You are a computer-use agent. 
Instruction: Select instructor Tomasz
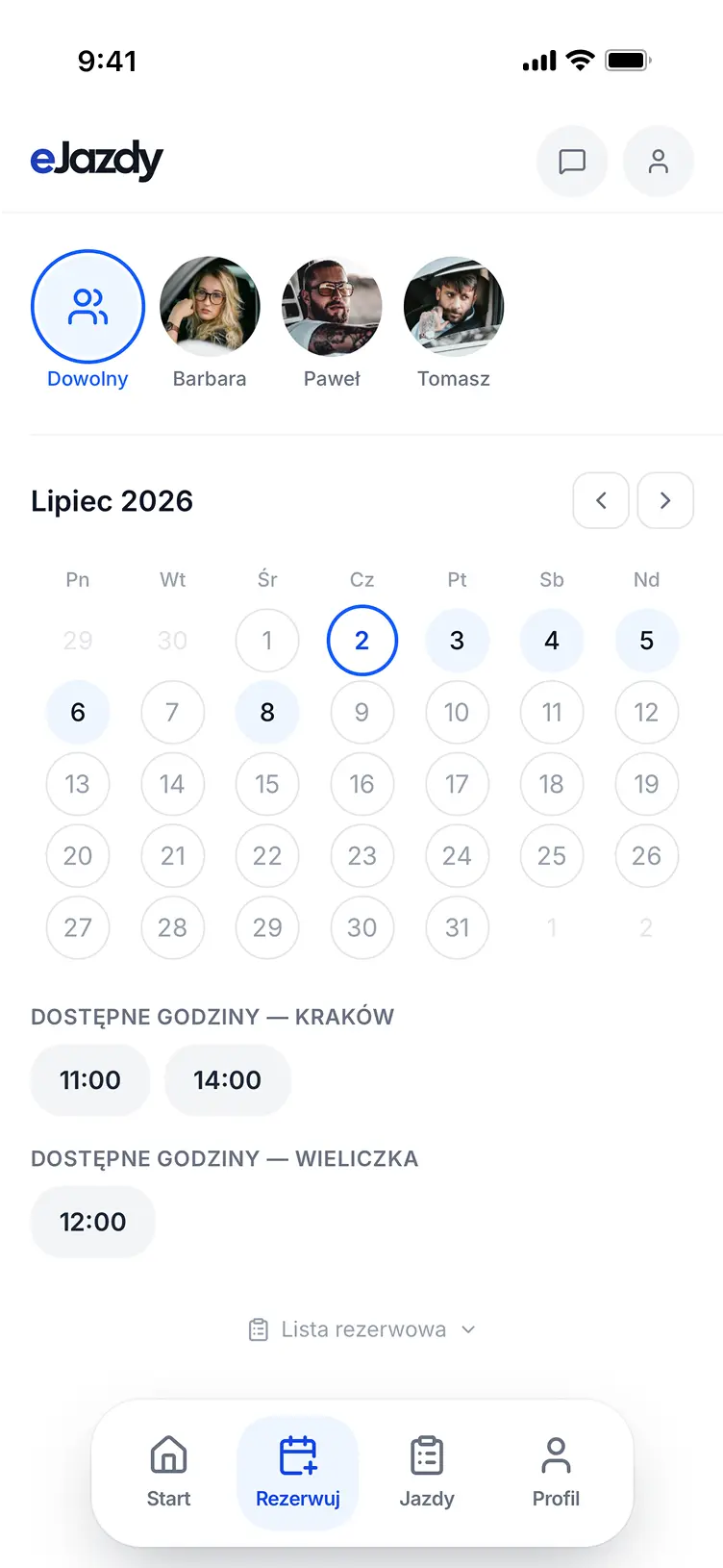(454, 322)
